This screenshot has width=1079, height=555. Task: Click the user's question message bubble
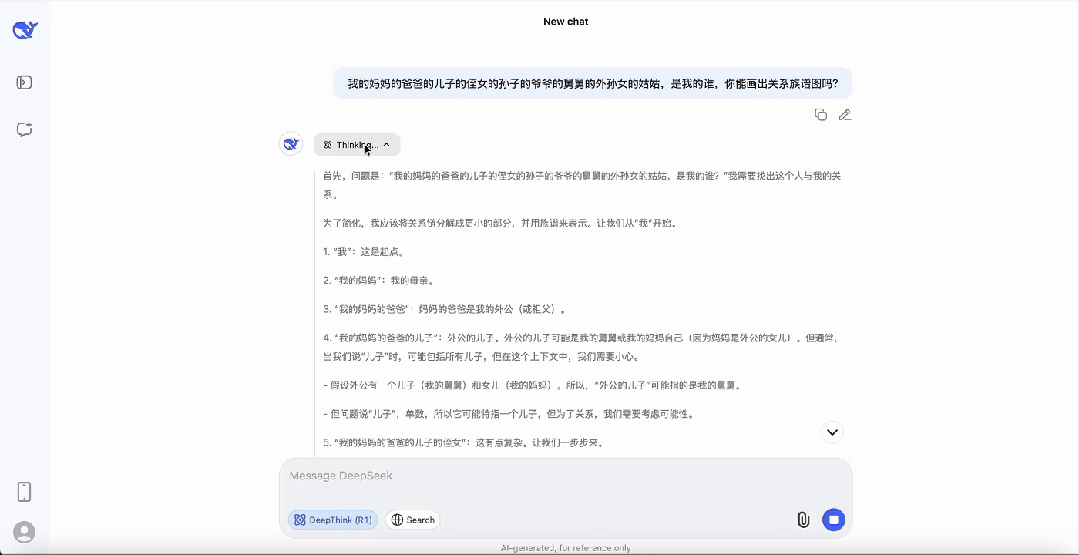click(x=592, y=84)
